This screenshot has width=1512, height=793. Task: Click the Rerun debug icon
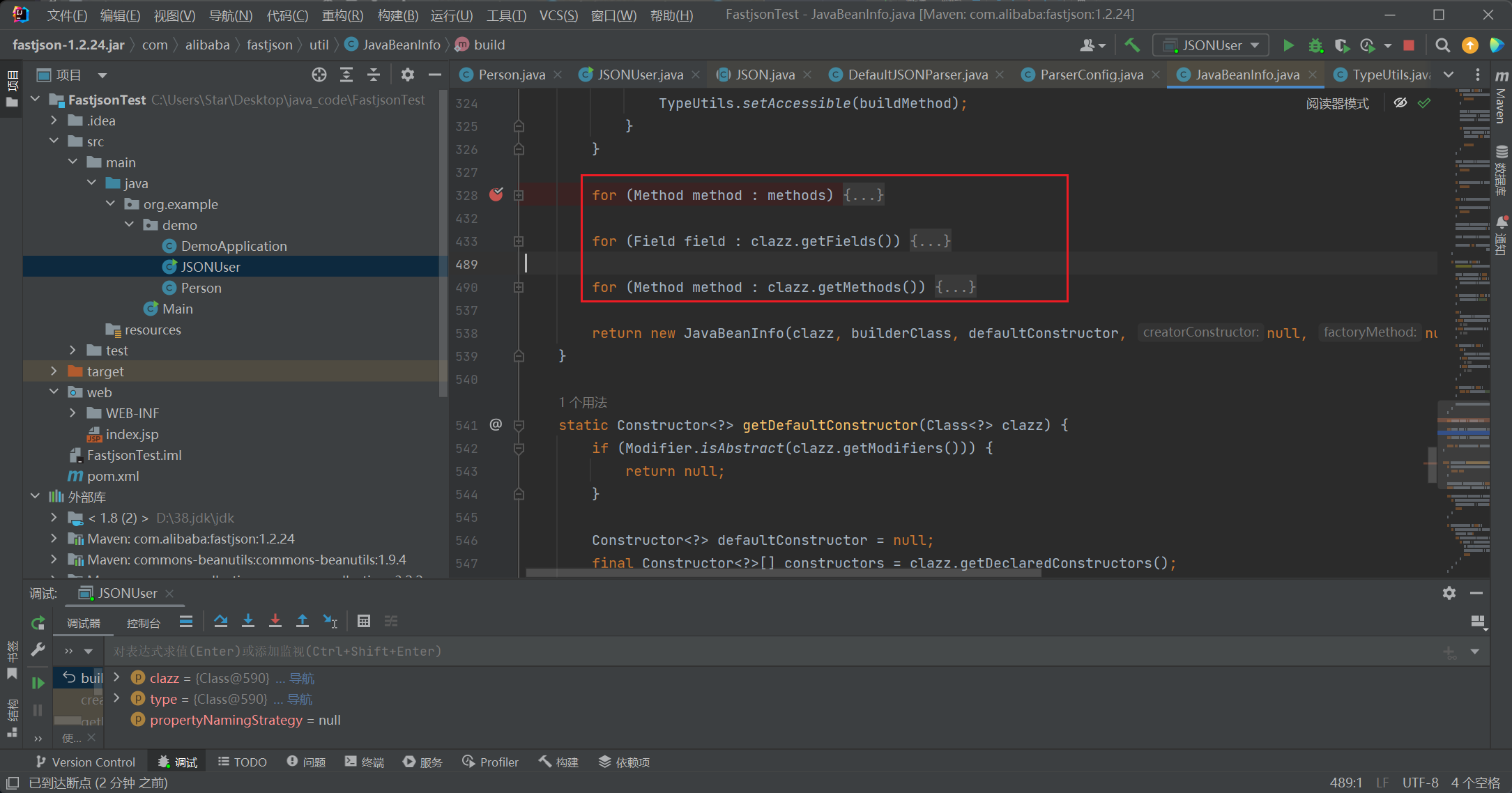(x=38, y=622)
